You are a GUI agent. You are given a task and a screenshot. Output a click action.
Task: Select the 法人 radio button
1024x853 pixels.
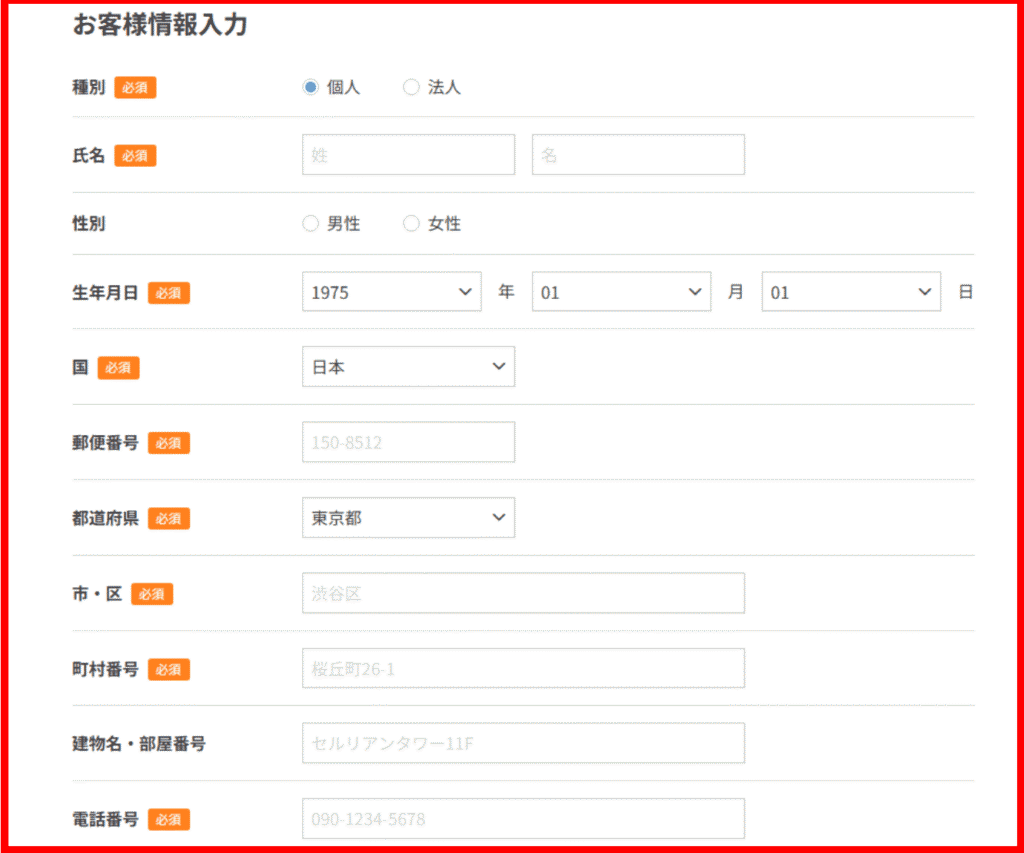pos(411,87)
